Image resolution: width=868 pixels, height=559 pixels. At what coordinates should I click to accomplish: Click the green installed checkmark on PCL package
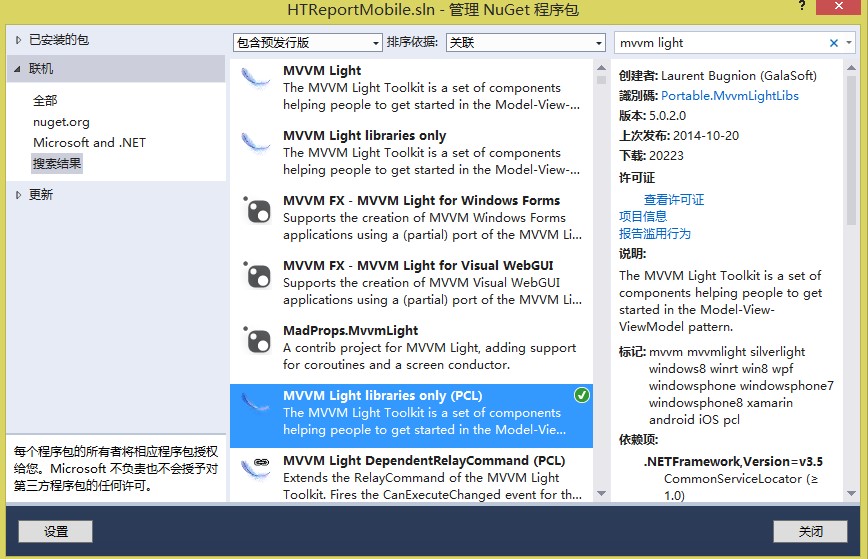tap(581, 395)
